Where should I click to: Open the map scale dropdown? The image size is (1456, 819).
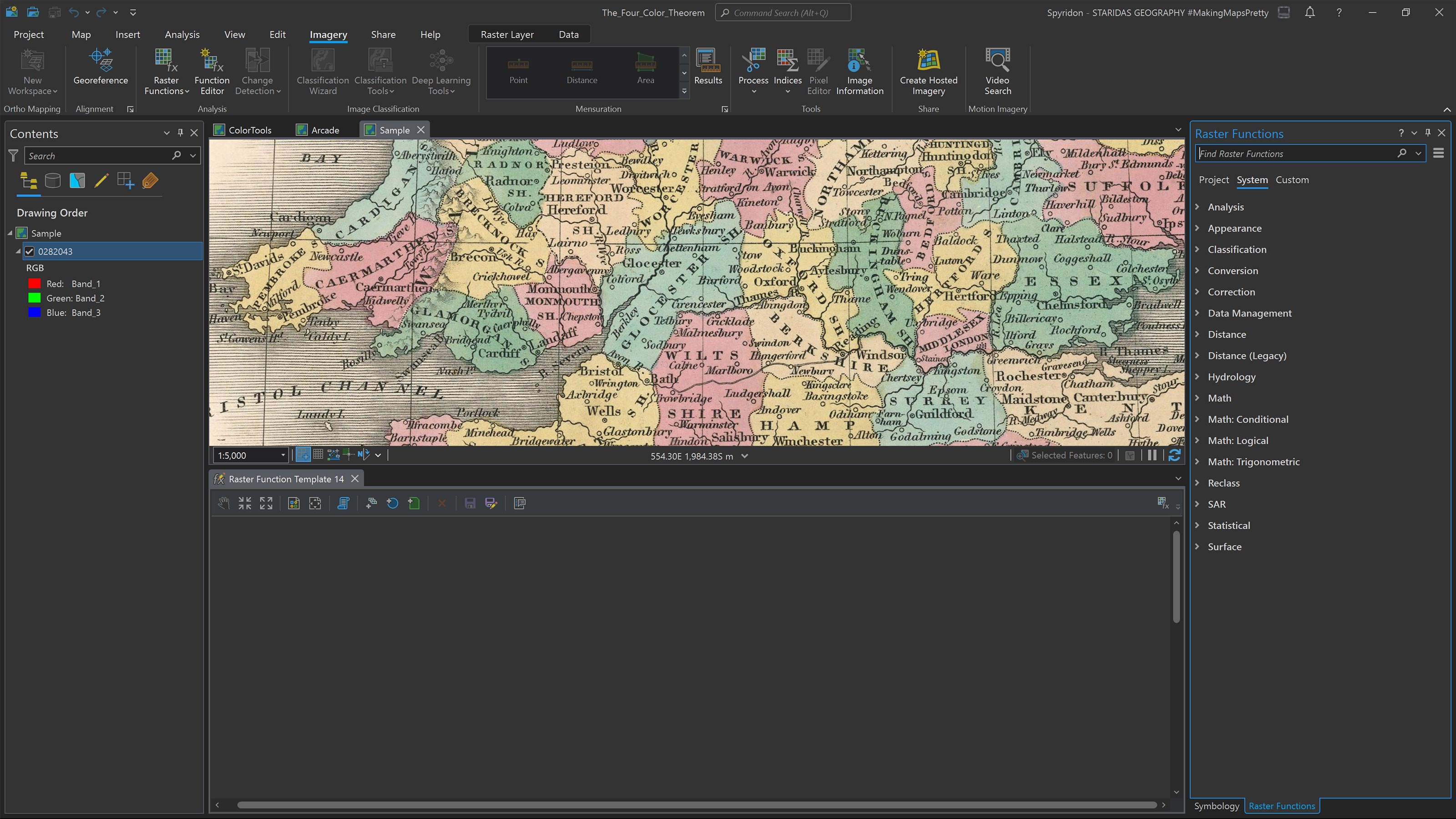(284, 455)
